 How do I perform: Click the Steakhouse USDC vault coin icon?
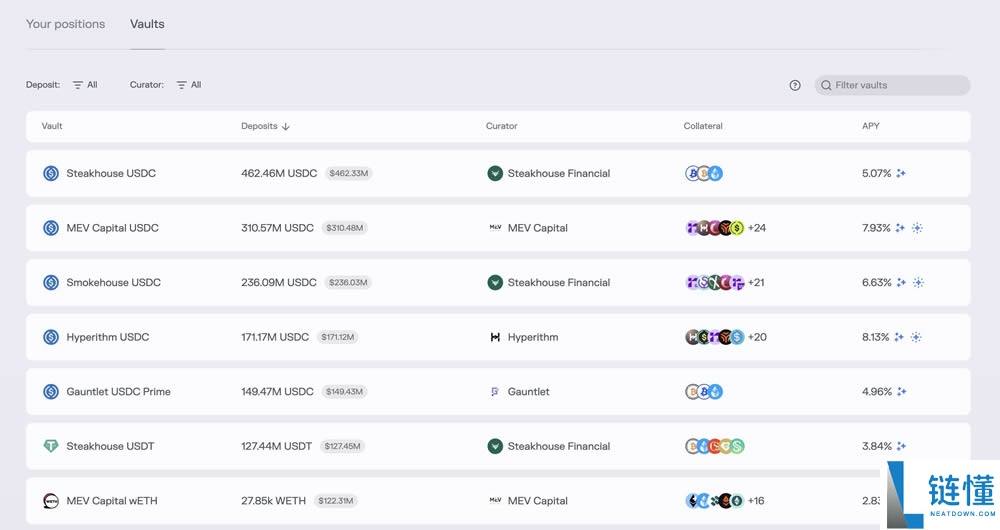pos(51,174)
